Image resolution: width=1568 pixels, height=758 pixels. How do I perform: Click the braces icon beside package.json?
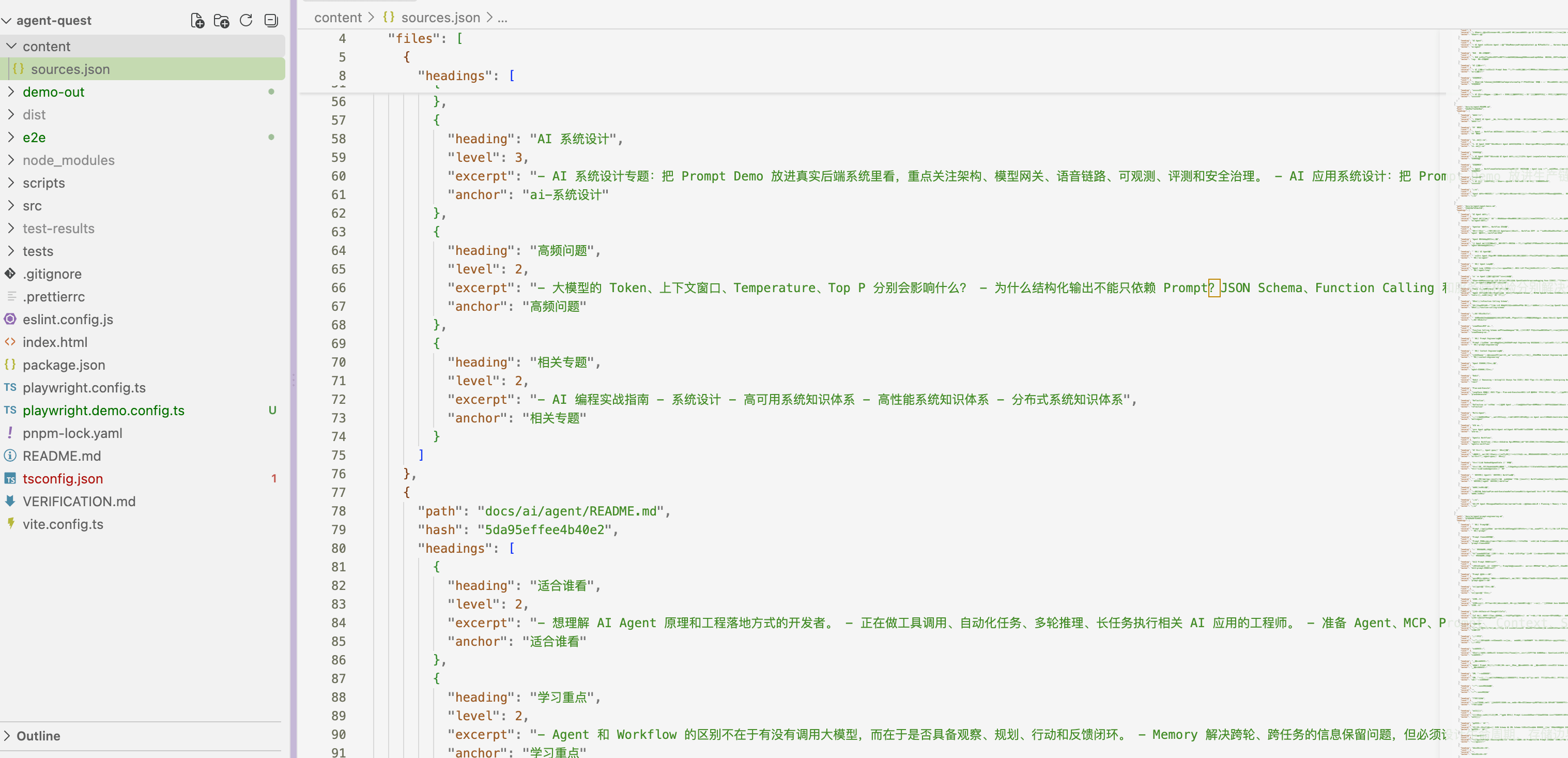click(10, 364)
